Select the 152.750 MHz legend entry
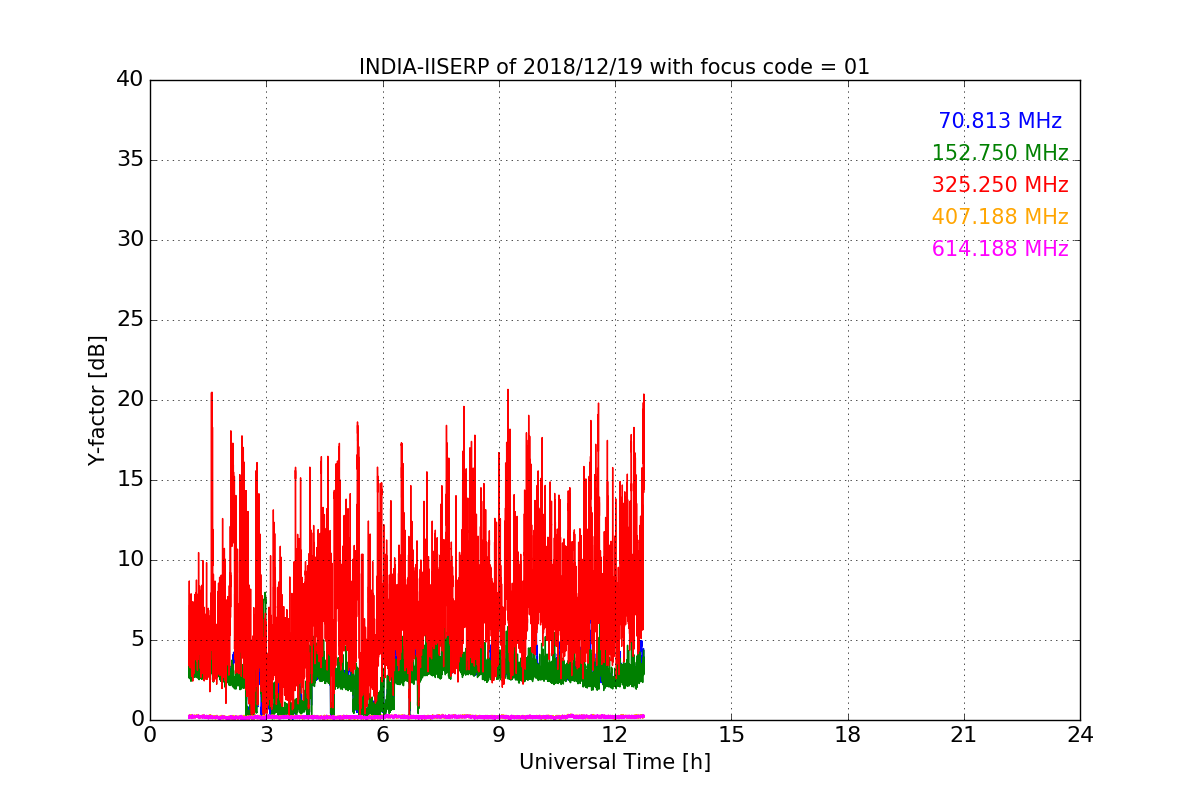The height and width of the screenshot is (800, 1200). pyautogui.click(x=1000, y=153)
